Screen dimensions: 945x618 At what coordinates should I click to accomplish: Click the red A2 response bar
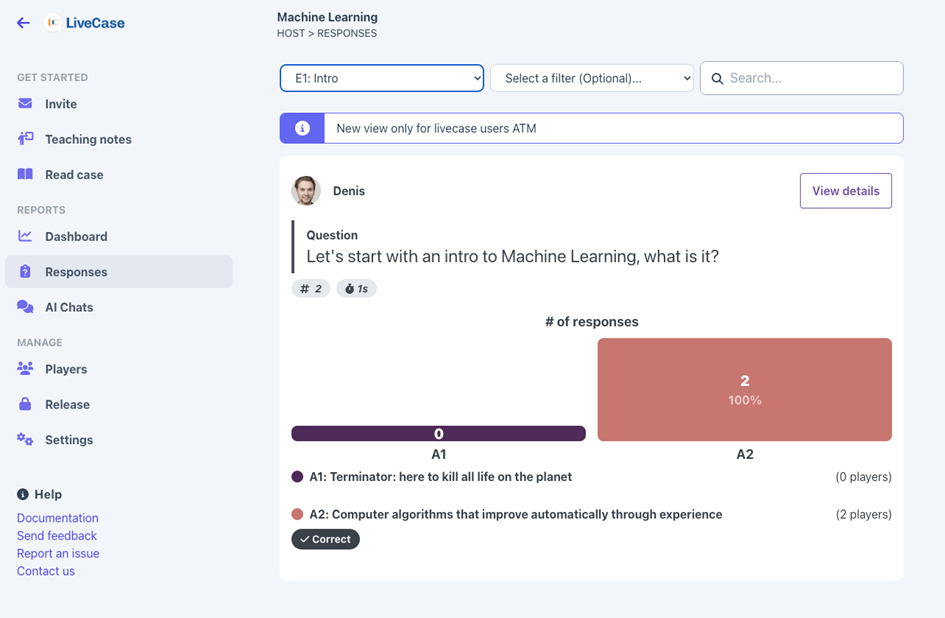coord(744,390)
